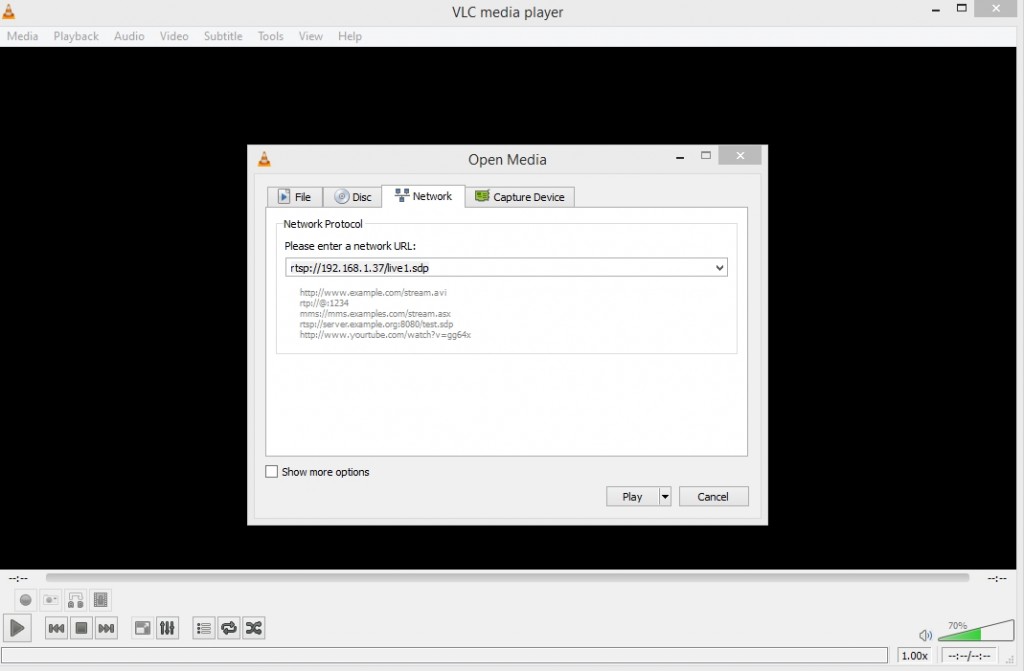Skip to previous media item
Screen dimensions: 1024x671
coord(55,628)
